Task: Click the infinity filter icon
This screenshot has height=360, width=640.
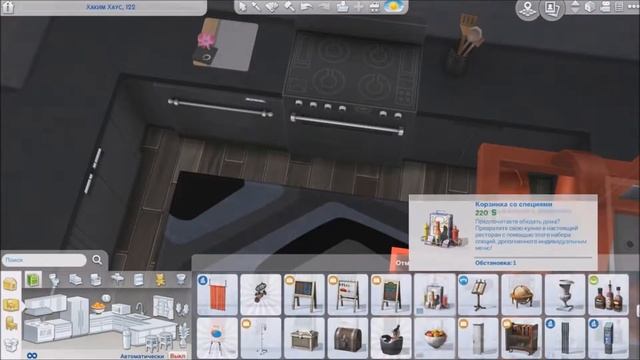Action: click(32, 356)
